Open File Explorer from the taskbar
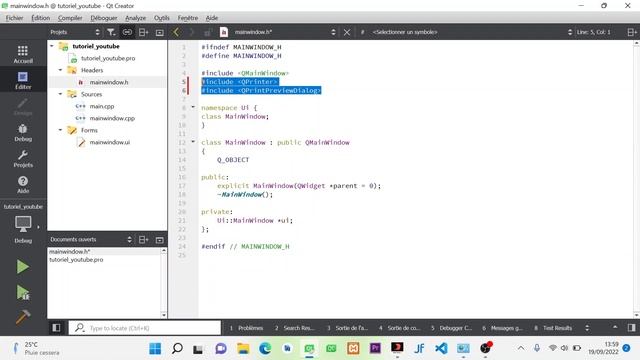Screen dimensions: 640x360 [x=243, y=348]
